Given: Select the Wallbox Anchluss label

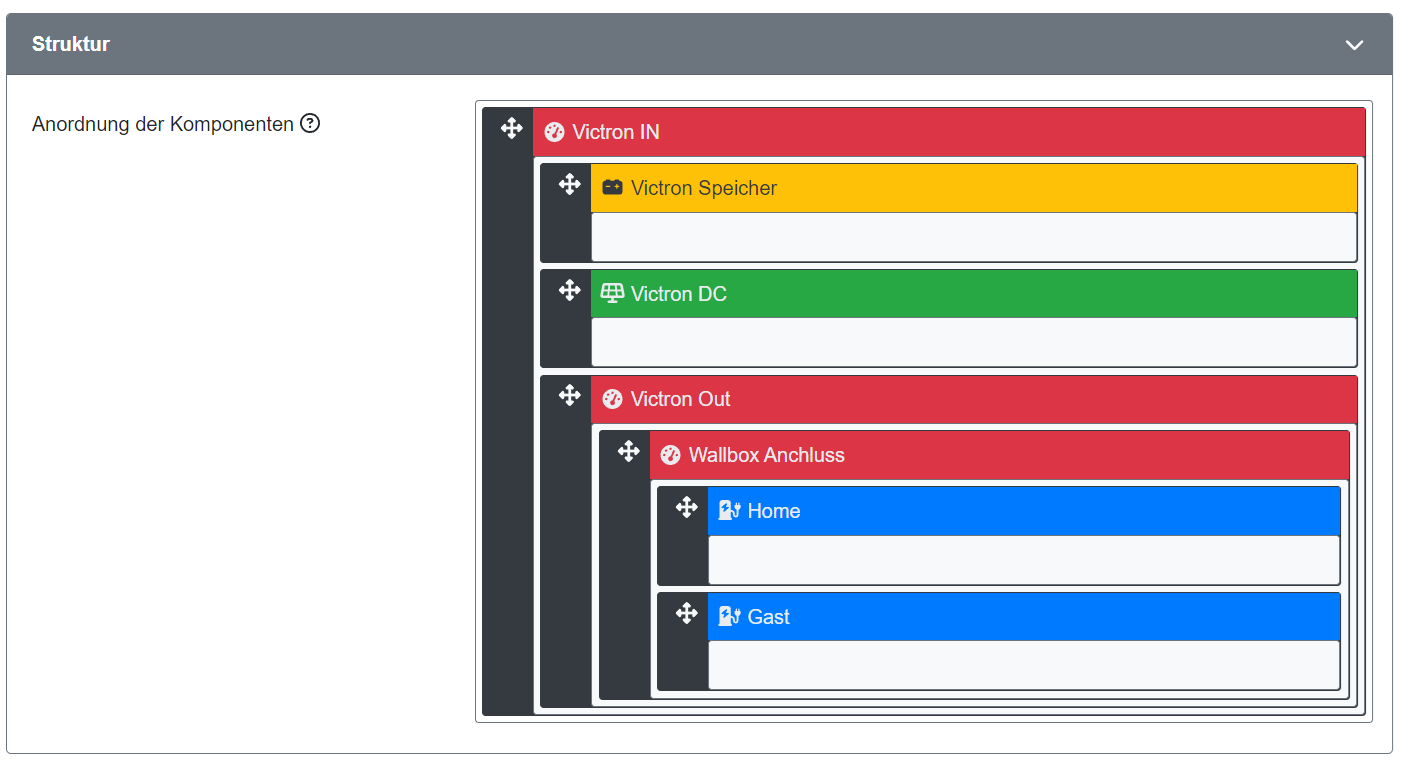Looking at the screenshot, I should pyautogui.click(x=766, y=455).
